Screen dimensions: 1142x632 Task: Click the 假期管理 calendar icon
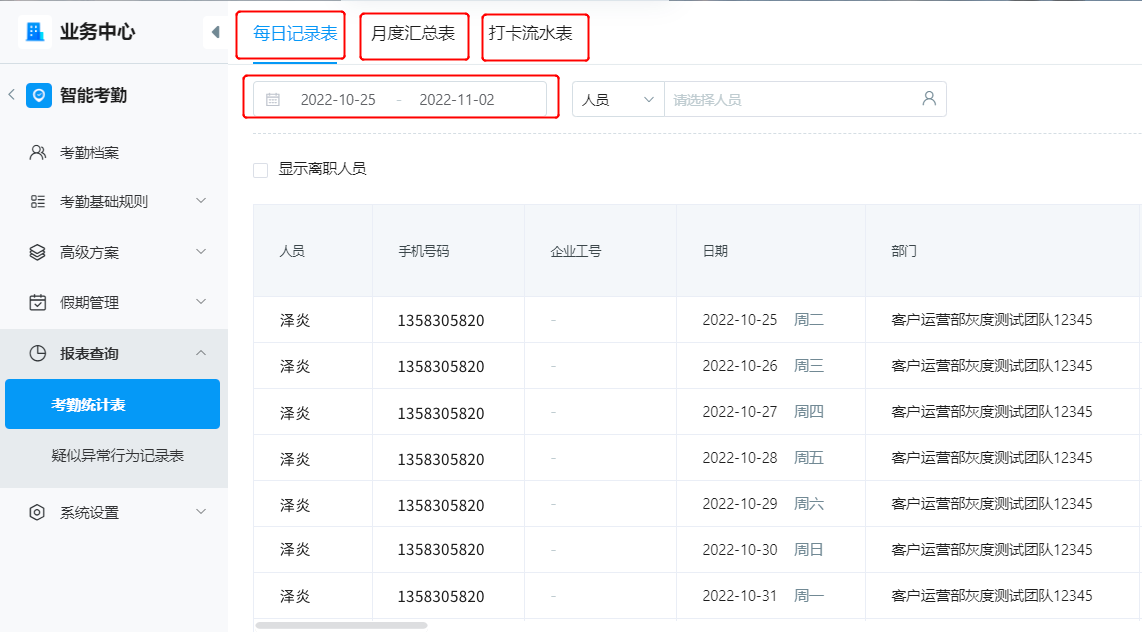pos(37,302)
